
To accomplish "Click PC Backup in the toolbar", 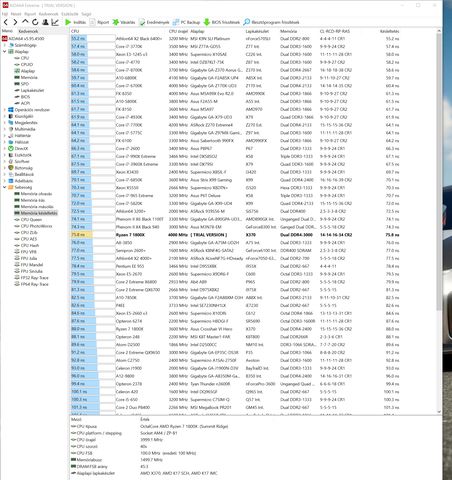I will [186, 22].
